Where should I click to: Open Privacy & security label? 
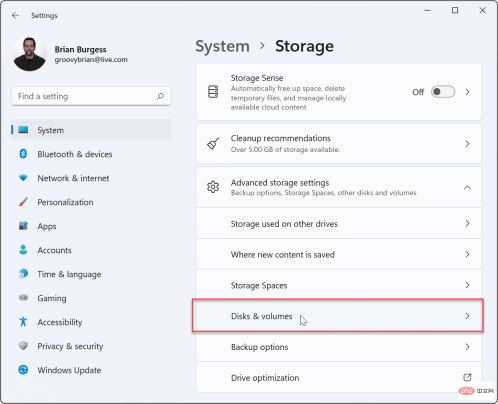(70, 346)
